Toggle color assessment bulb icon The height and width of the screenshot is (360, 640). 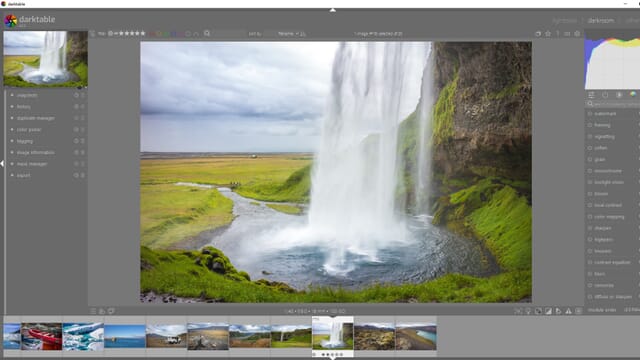(x=528, y=311)
